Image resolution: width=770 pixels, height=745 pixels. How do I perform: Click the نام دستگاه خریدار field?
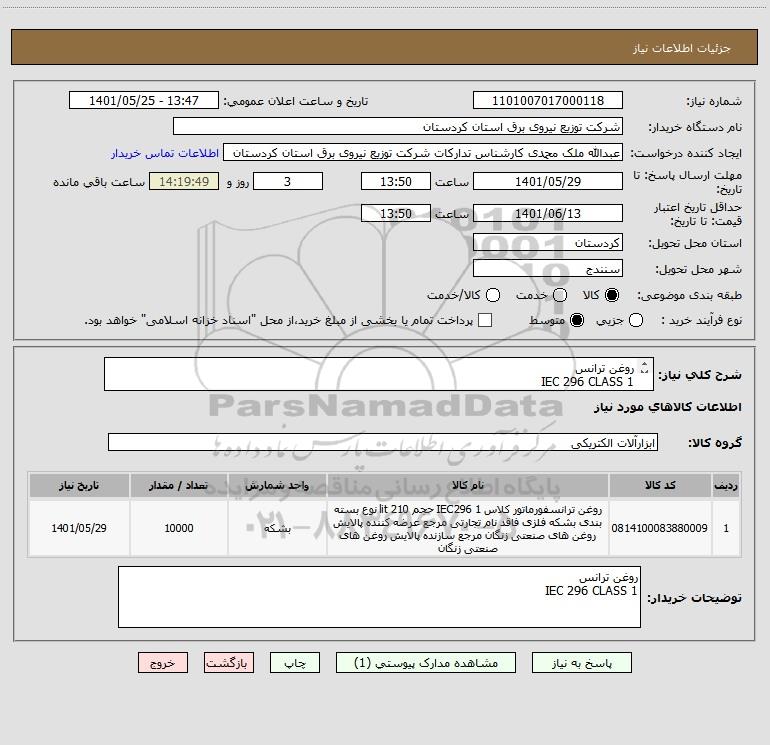click(x=398, y=126)
